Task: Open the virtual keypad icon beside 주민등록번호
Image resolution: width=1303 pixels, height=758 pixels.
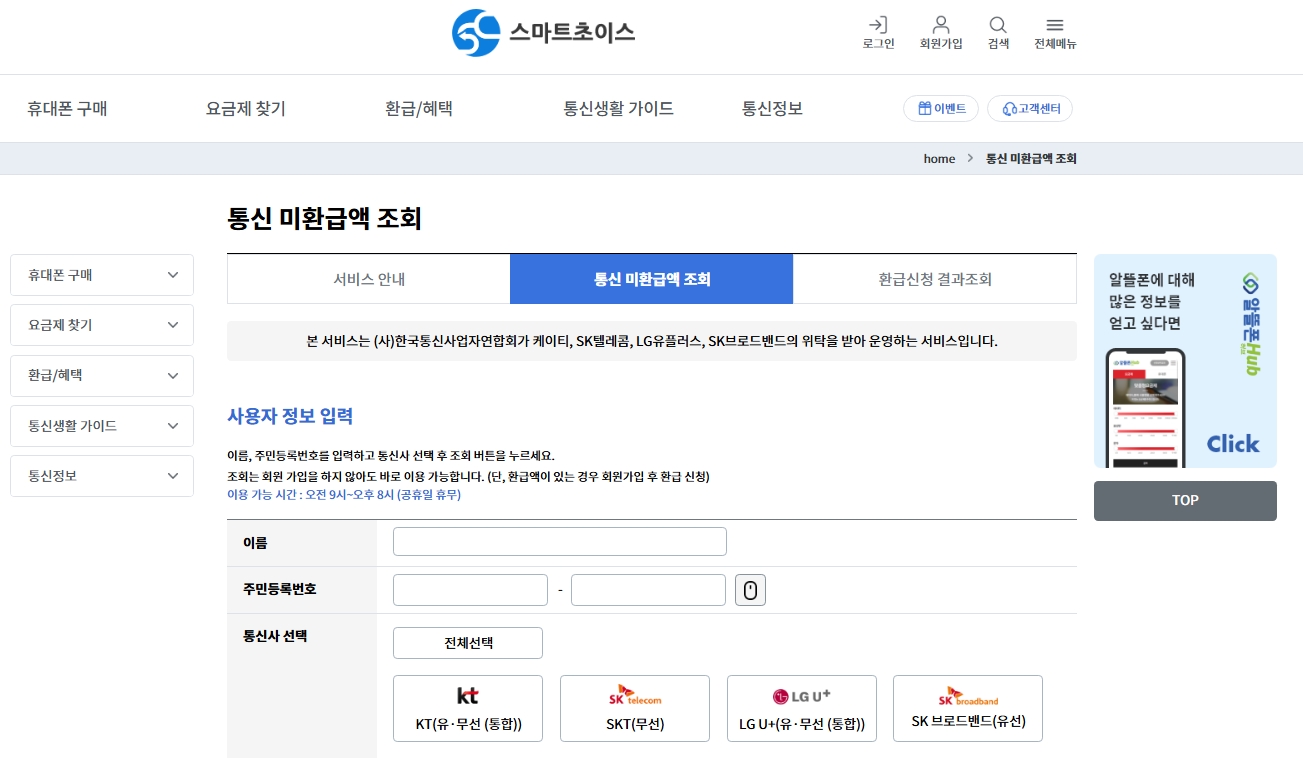Action: pyautogui.click(x=750, y=589)
